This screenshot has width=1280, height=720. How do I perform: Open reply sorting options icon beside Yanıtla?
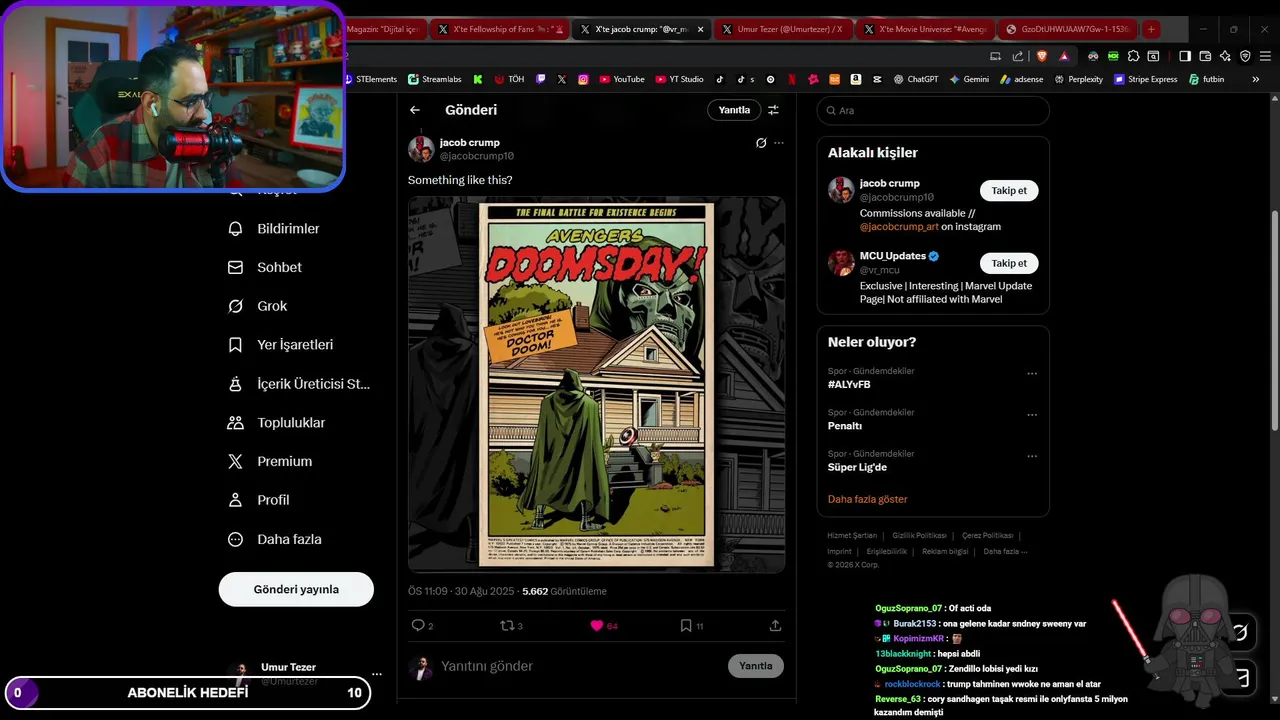click(773, 110)
